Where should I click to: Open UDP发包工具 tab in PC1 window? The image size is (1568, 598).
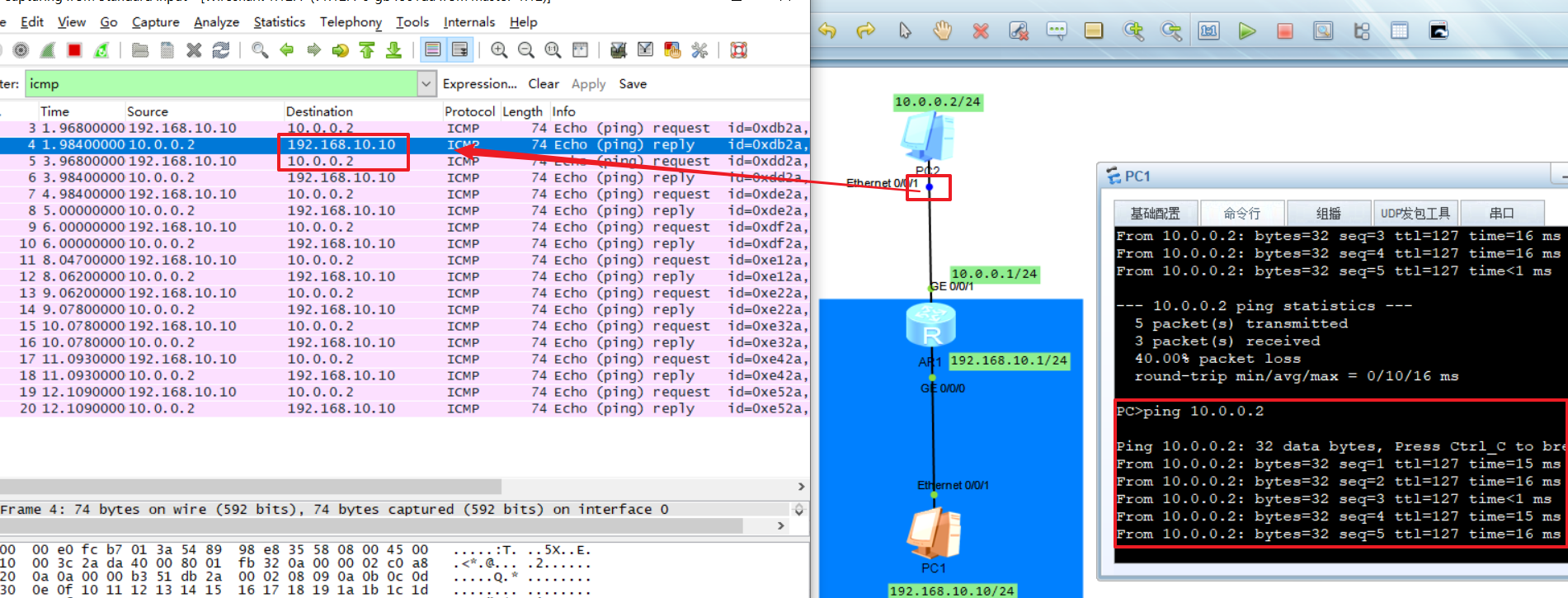tap(1415, 214)
